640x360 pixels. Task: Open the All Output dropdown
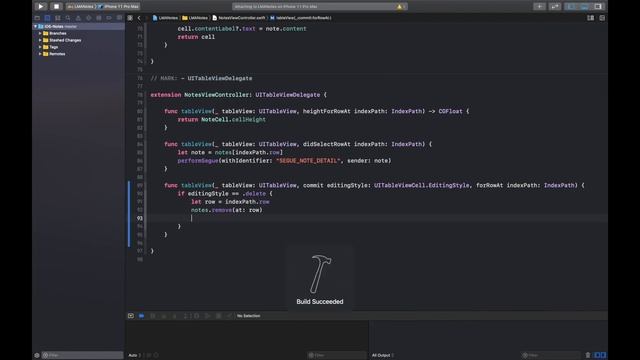(383, 356)
